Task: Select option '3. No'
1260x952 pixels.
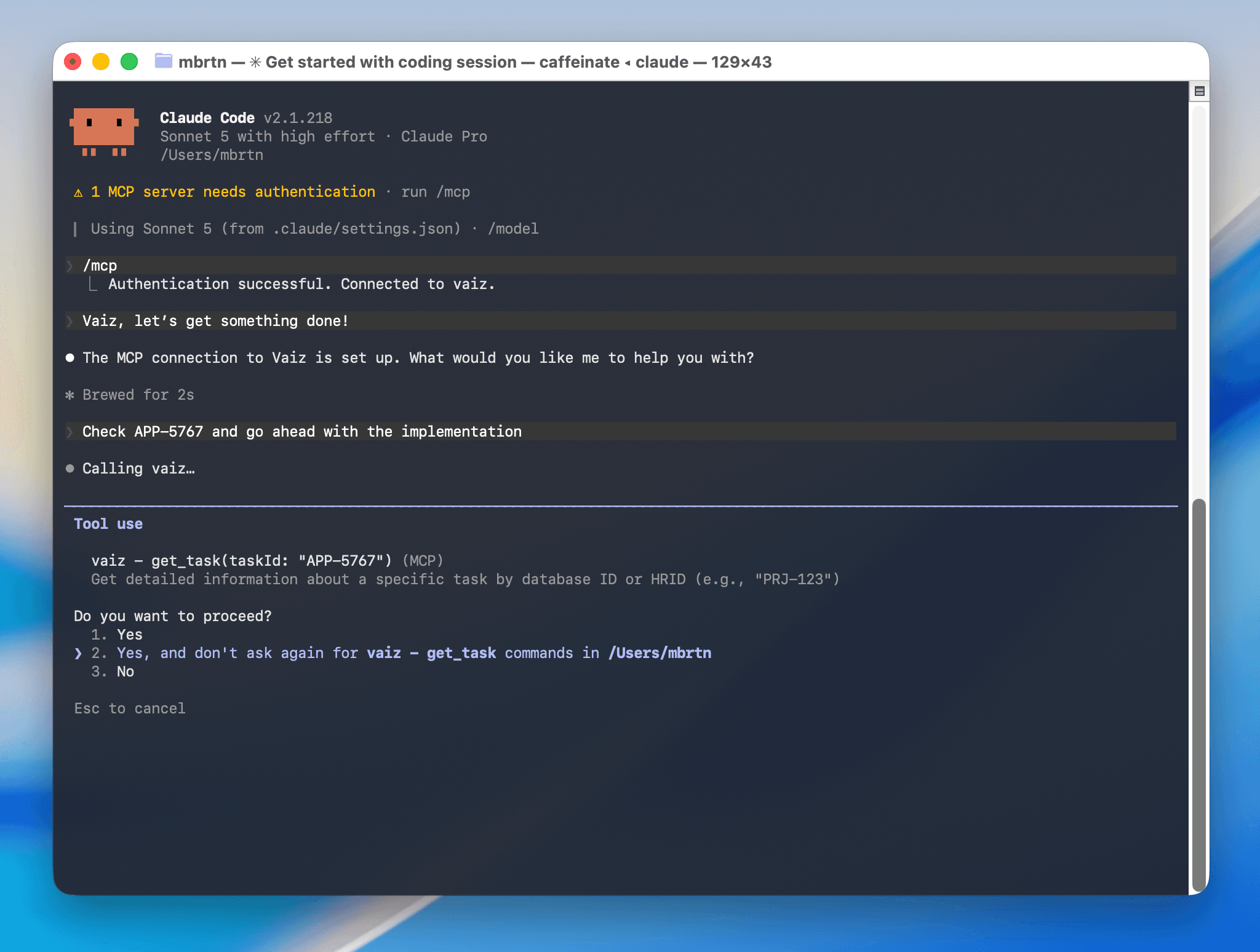Action: coord(113,672)
